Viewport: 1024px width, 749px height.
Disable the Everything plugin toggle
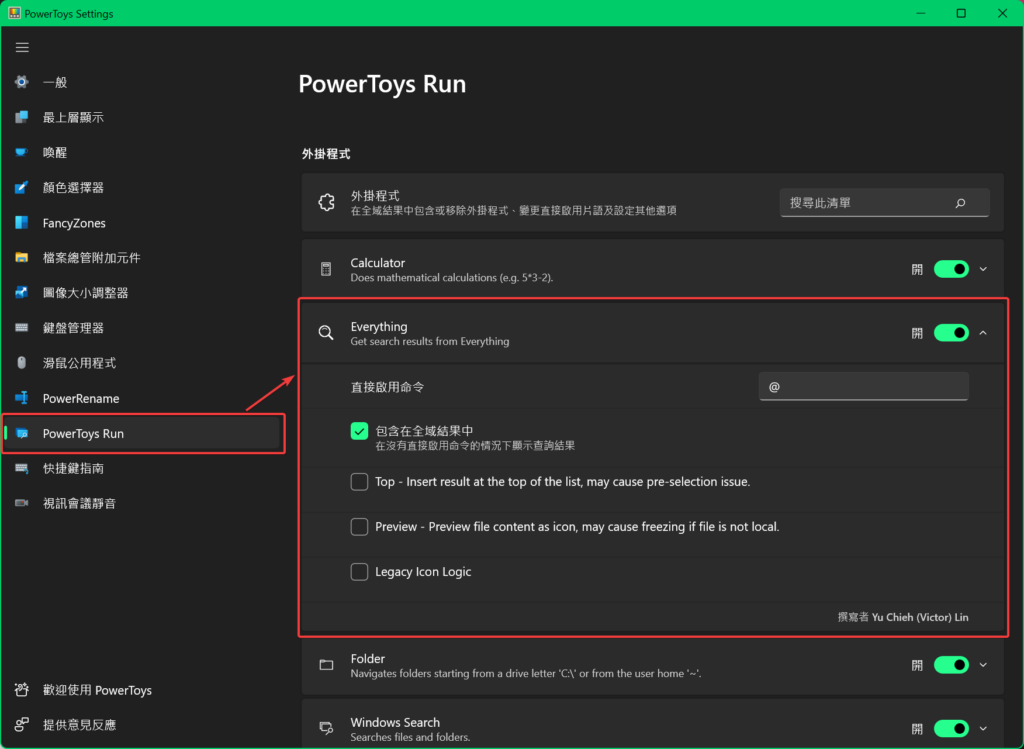[951, 333]
